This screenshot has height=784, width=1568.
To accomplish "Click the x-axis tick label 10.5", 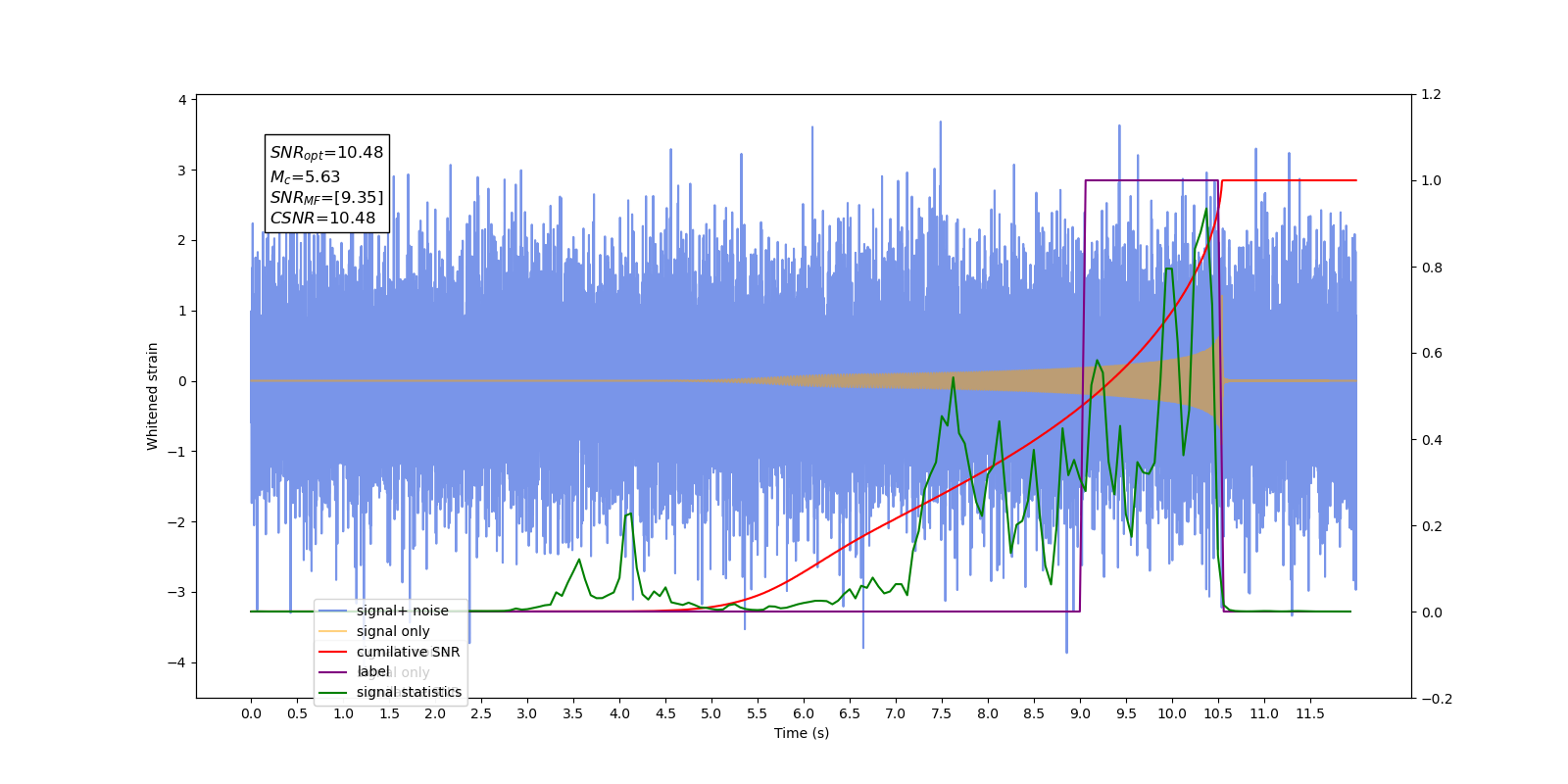I will click(1218, 713).
